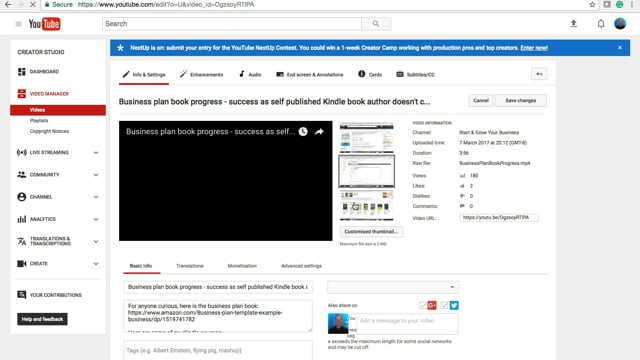Image resolution: width=640 pixels, height=360 pixels.
Task: Select the third video thumbnail option
Action: coord(367,205)
